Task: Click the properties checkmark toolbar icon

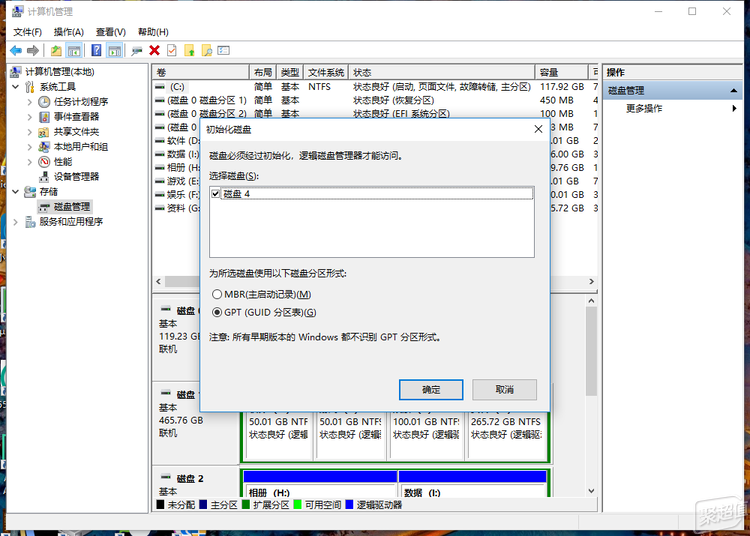Action: pyautogui.click(x=171, y=50)
